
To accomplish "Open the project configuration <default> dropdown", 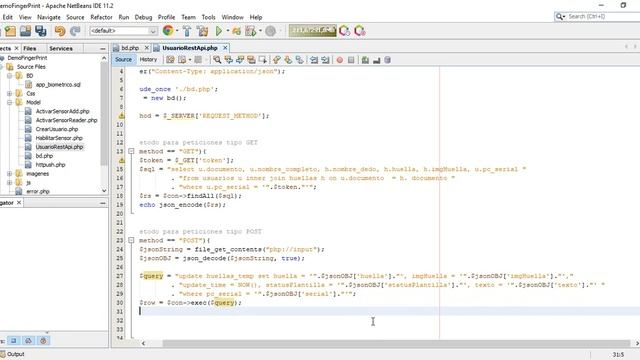I will pos(124,31).
